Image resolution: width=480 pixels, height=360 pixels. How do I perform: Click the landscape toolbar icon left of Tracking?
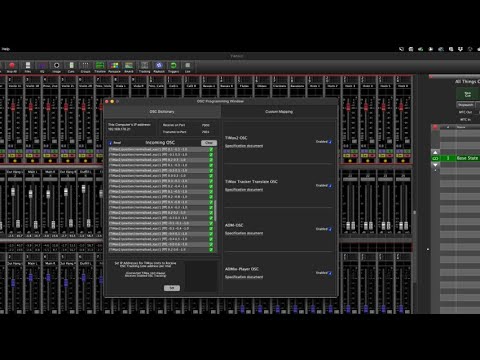tap(129, 66)
